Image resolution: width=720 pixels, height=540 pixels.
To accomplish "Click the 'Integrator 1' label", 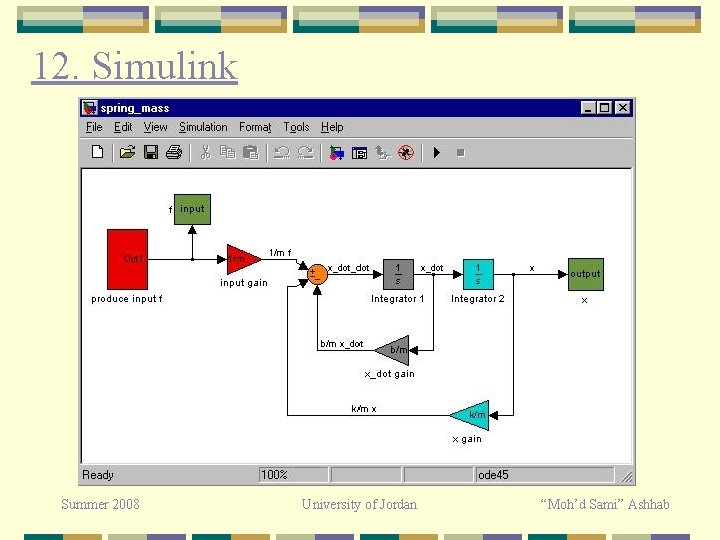I will tap(398, 299).
